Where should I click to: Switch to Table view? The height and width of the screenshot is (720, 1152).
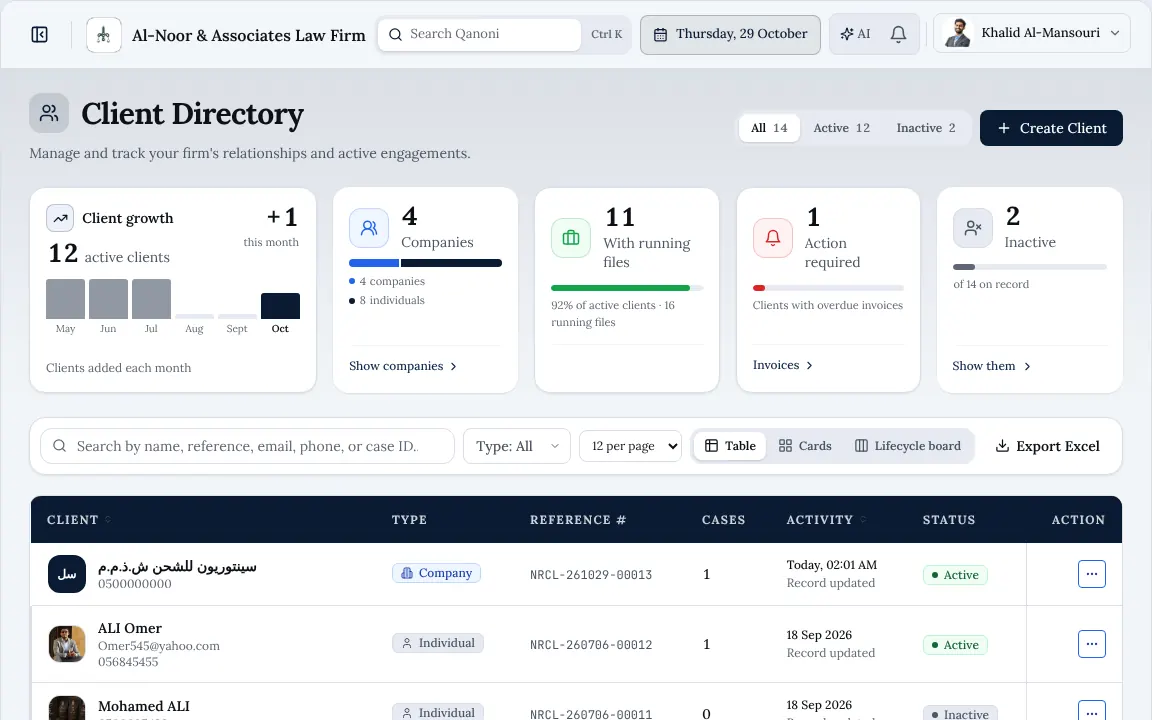730,446
